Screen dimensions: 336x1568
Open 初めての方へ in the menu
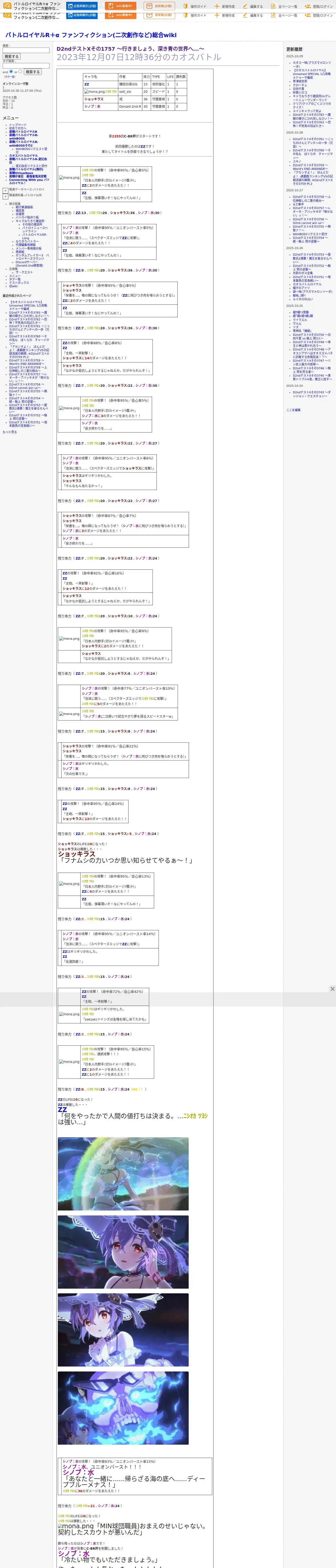pos(18,128)
